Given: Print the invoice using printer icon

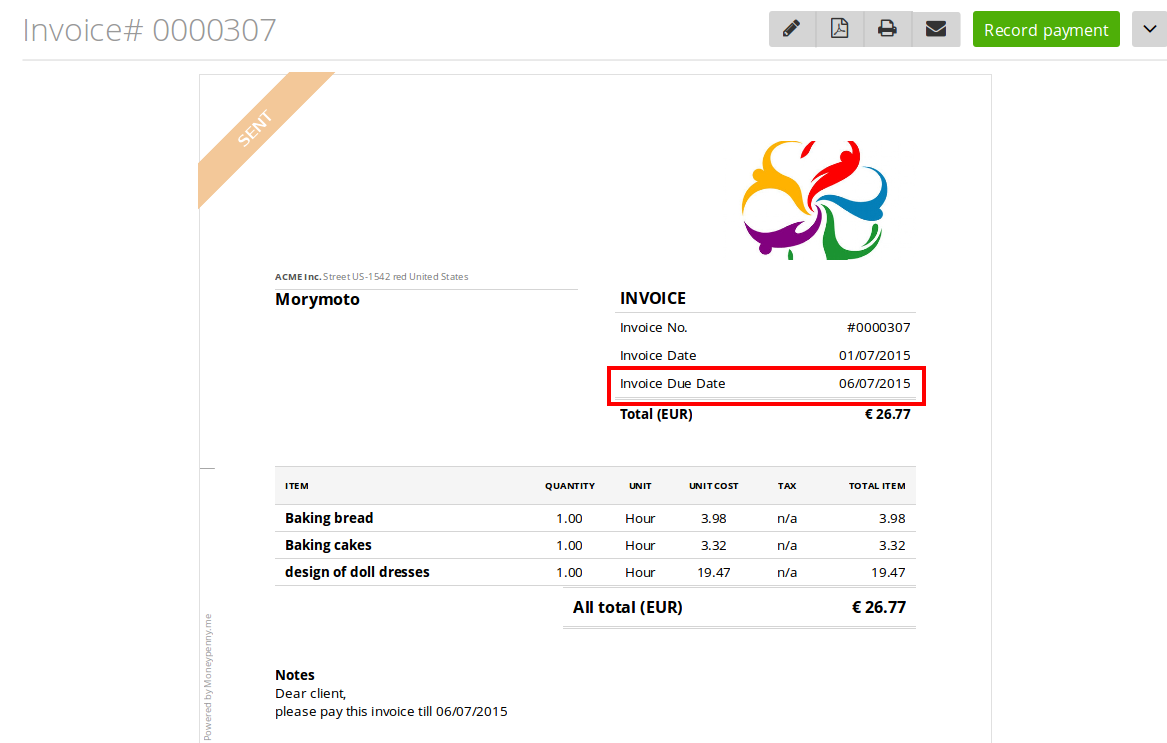Looking at the screenshot, I should (887, 29).
